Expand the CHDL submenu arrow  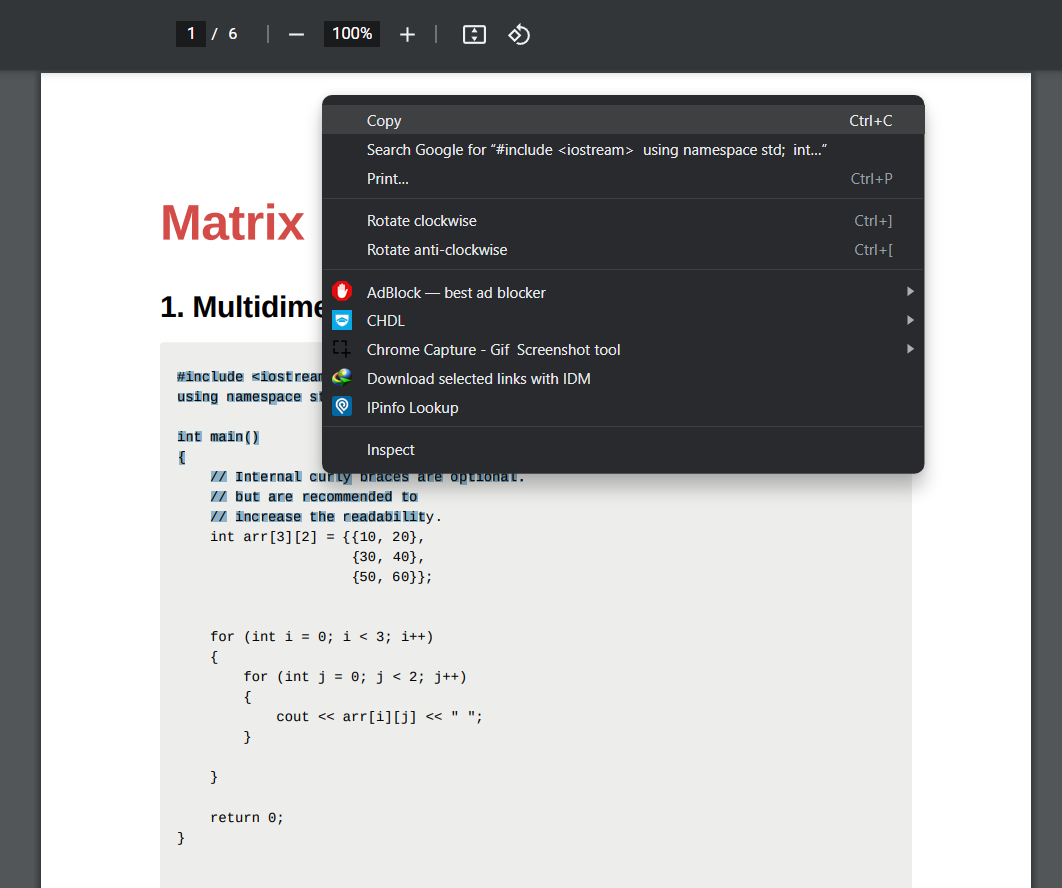pos(910,320)
